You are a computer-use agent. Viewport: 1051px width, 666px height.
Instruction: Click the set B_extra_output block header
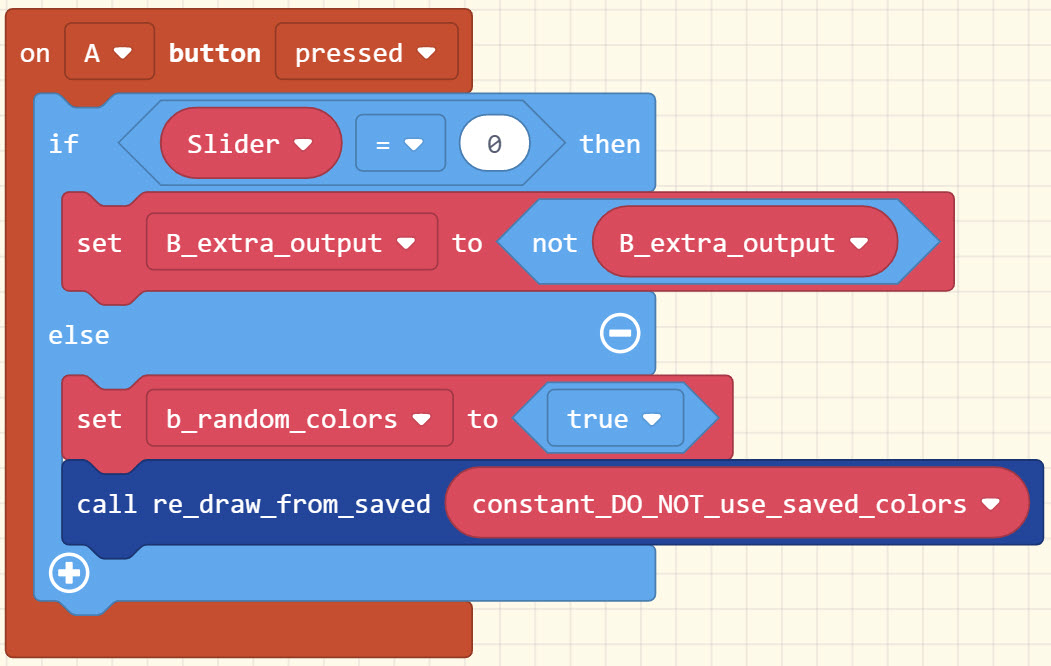[99, 242]
